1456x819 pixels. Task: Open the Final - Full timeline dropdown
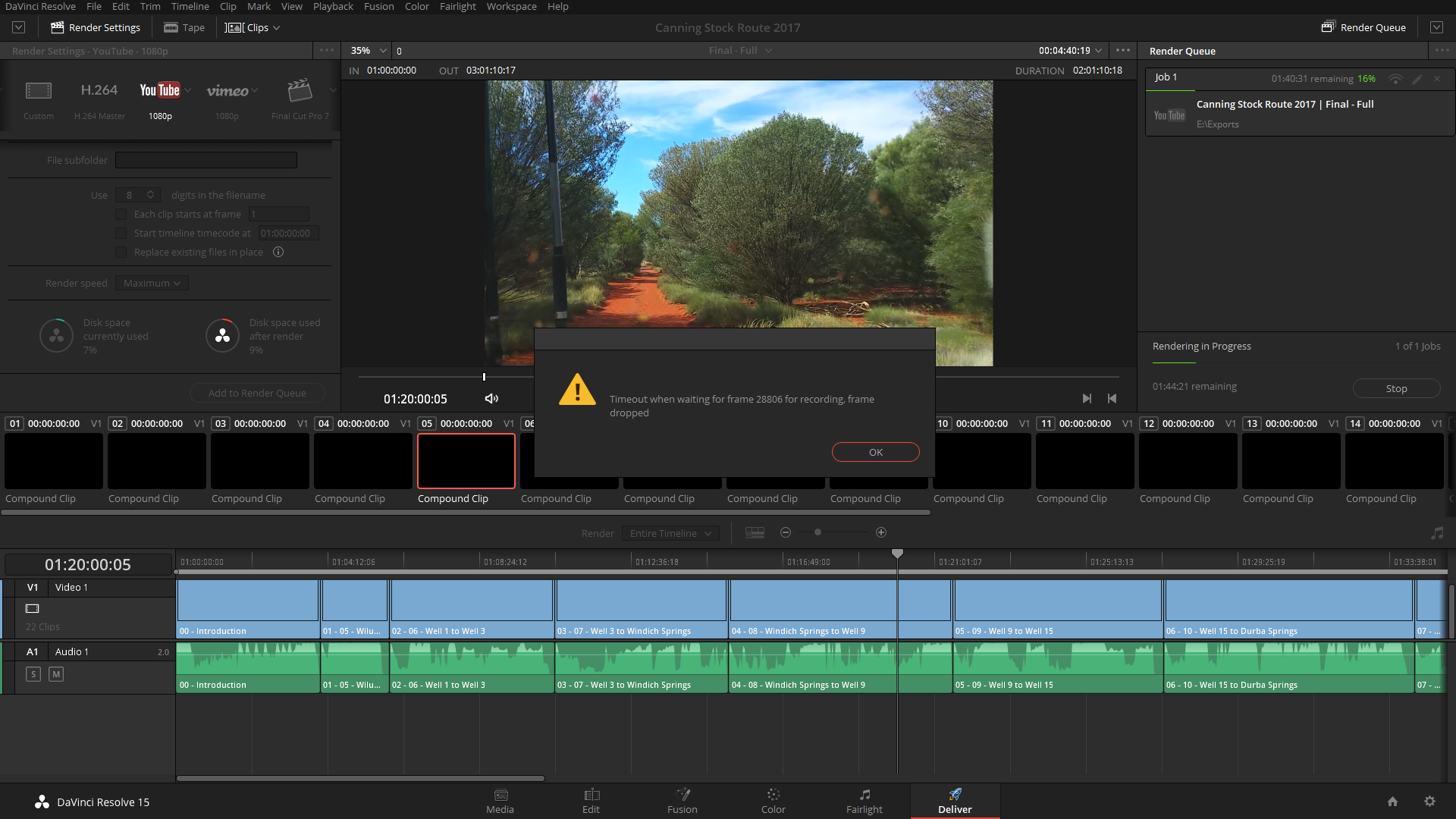pyautogui.click(x=740, y=50)
